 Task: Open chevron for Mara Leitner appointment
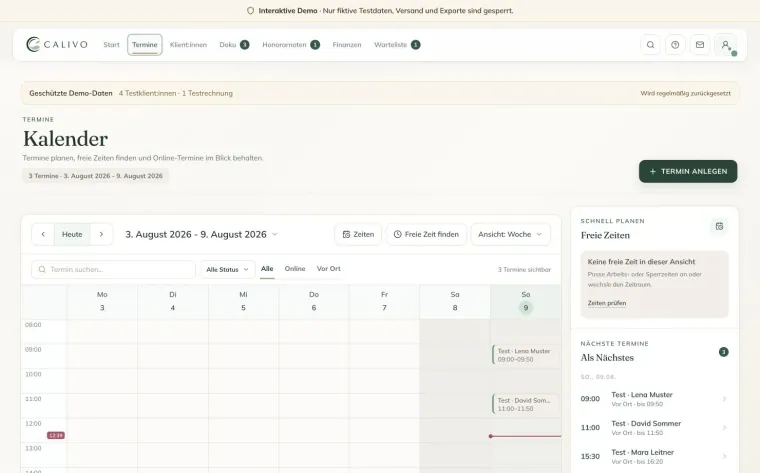point(725,456)
